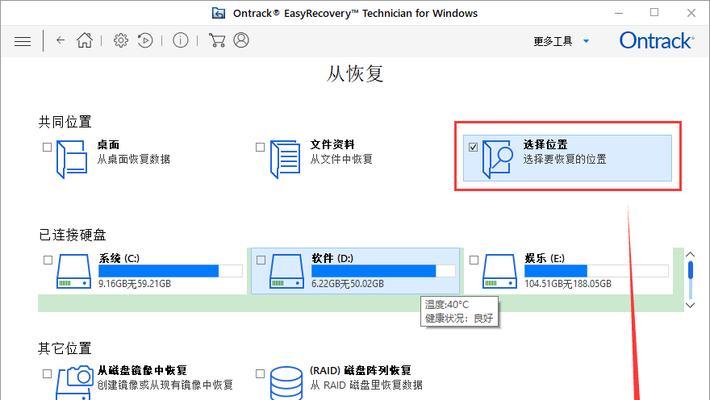Check the 娱乐 (E:) checkbox

474,260
